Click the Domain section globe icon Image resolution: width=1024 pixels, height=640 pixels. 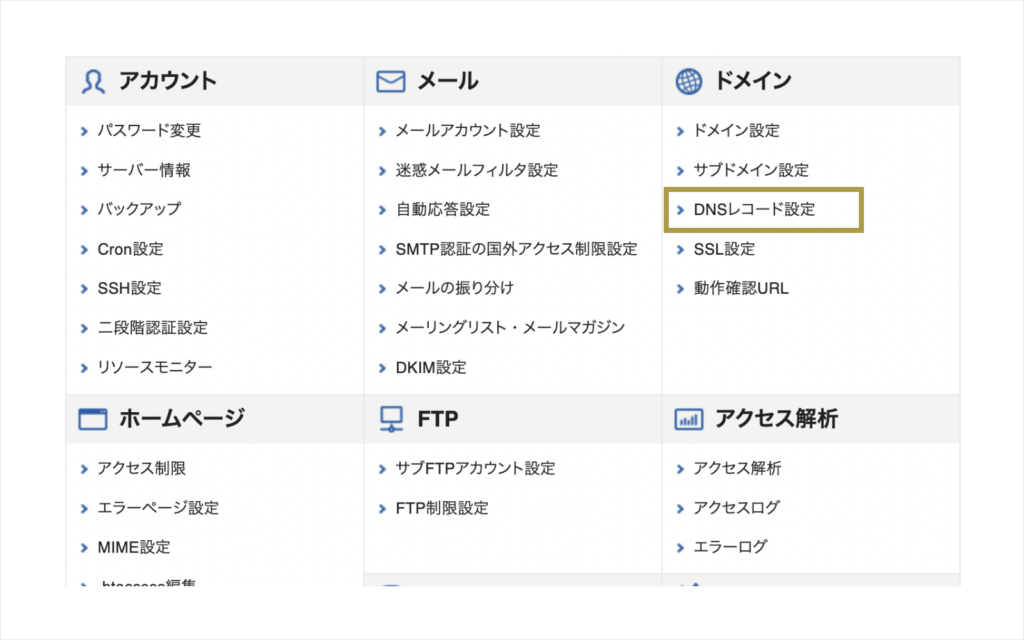pyautogui.click(x=688, y=82)
